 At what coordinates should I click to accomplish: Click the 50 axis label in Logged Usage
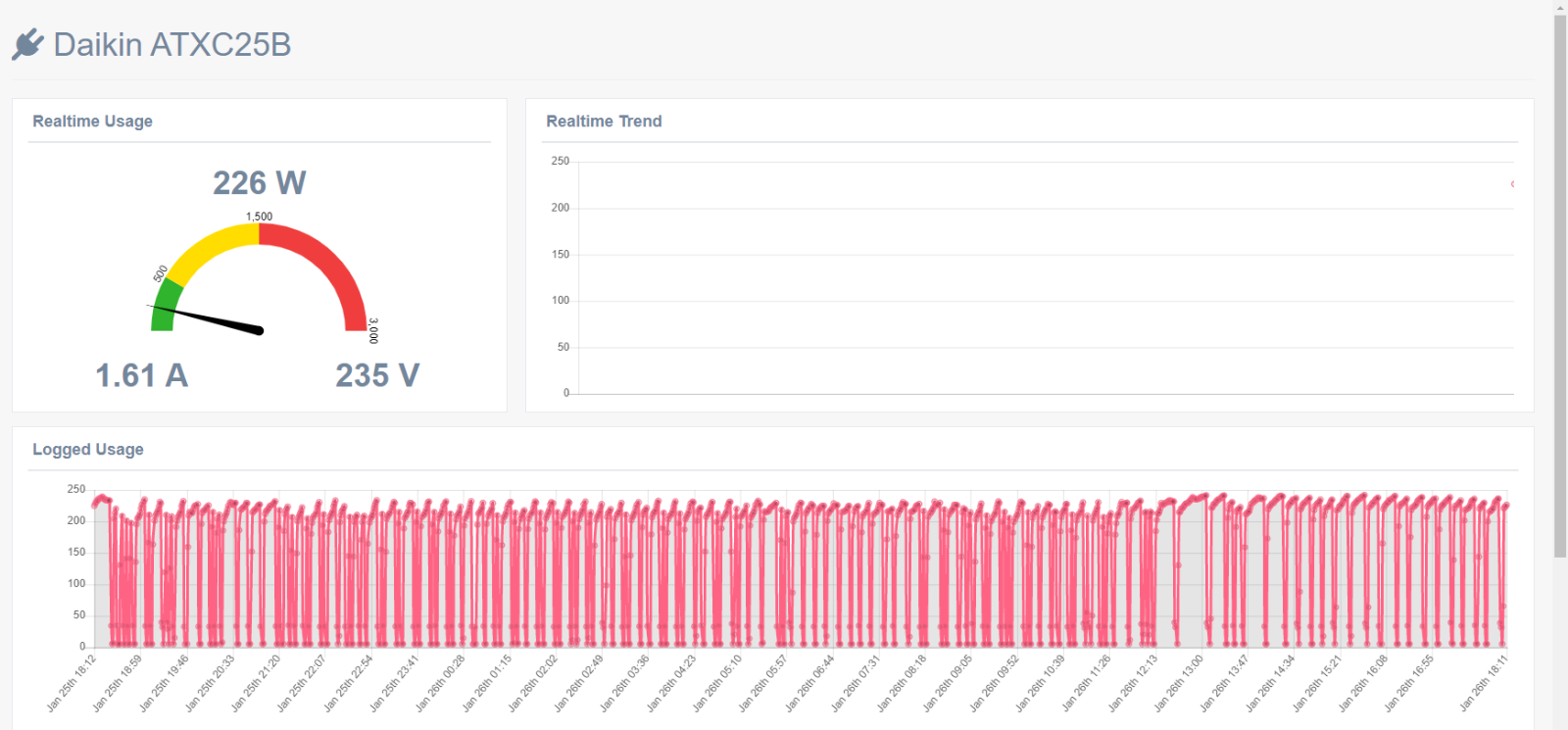pyautogui.click(x=78, y=614)
